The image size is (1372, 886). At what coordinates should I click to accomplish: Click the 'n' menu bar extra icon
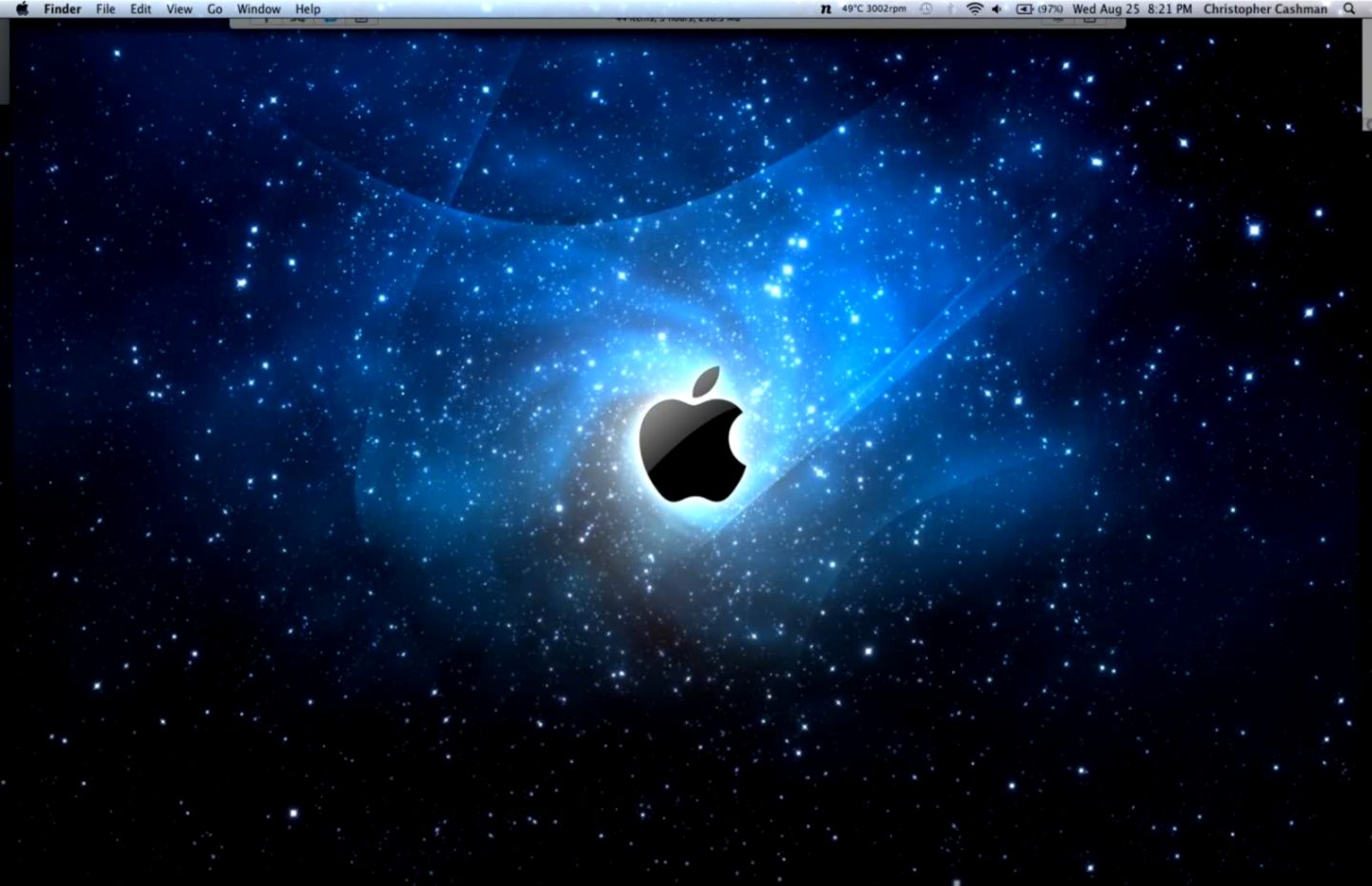click(825, 9)
